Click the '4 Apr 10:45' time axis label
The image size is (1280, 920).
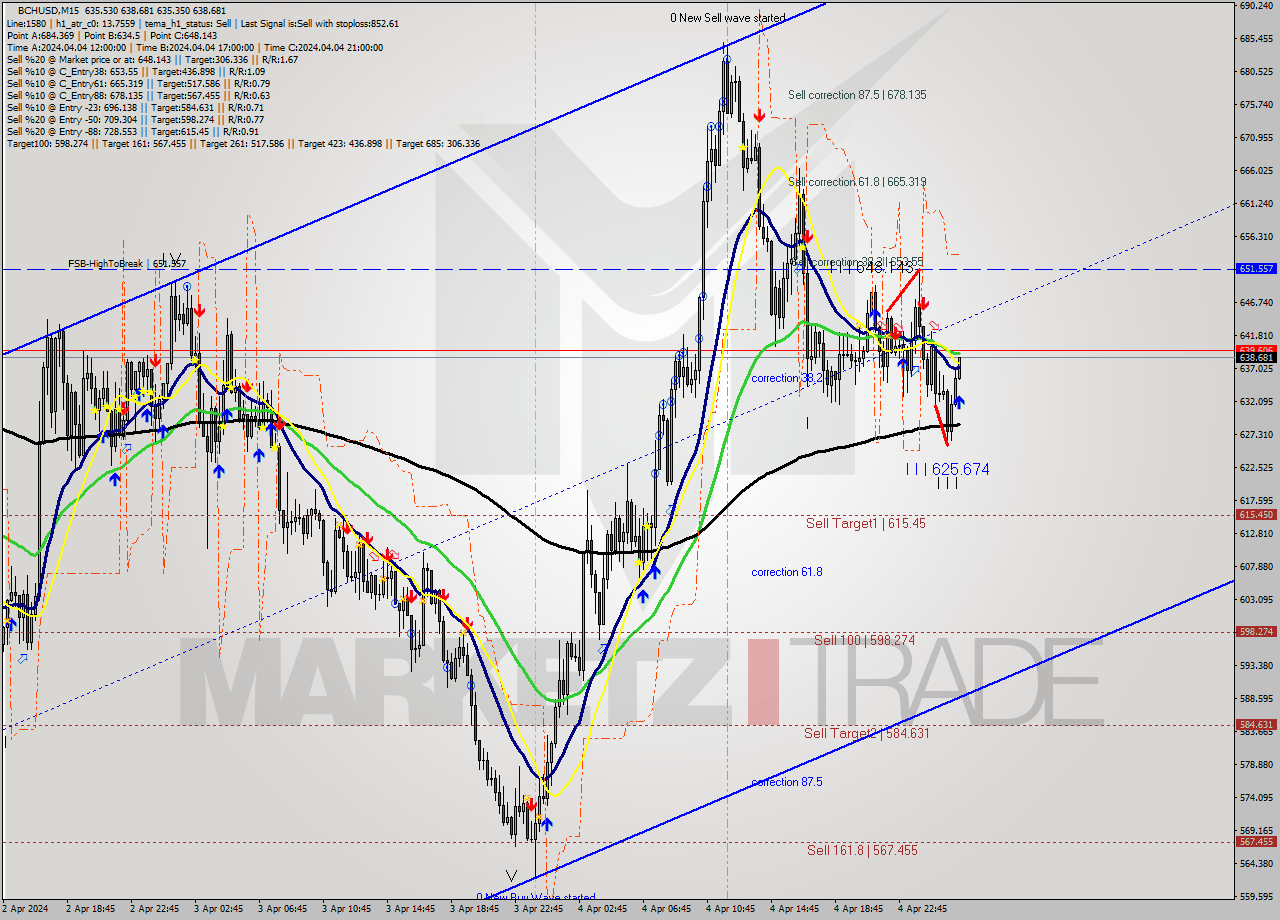[x=731, y=910]
